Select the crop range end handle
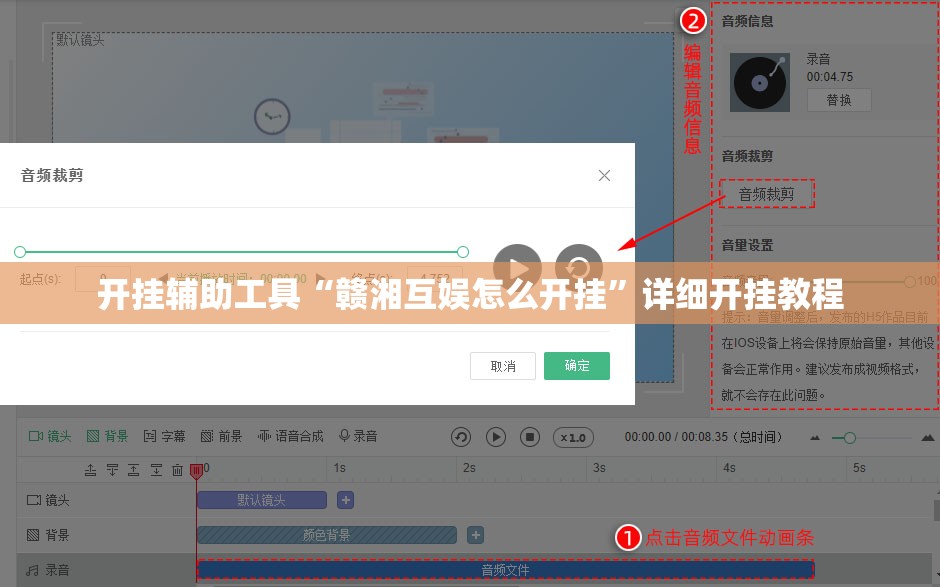The height and width of the screenshot is (587, 940). 462,252
